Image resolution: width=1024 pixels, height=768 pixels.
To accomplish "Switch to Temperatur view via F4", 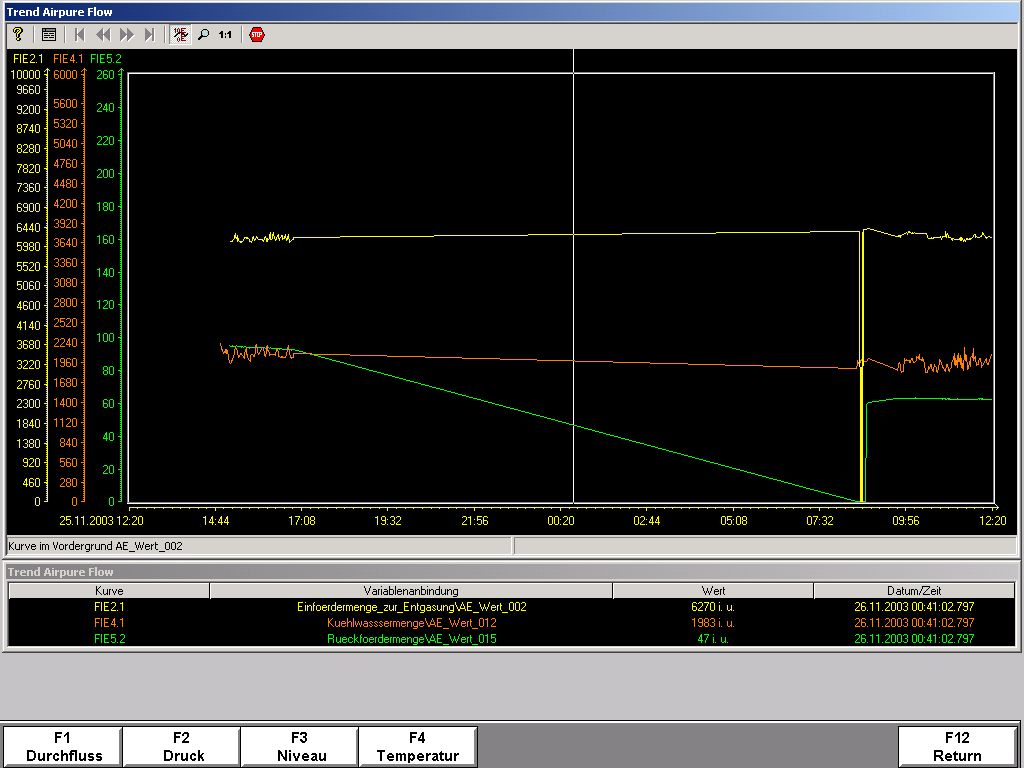I will coord(417,746).
